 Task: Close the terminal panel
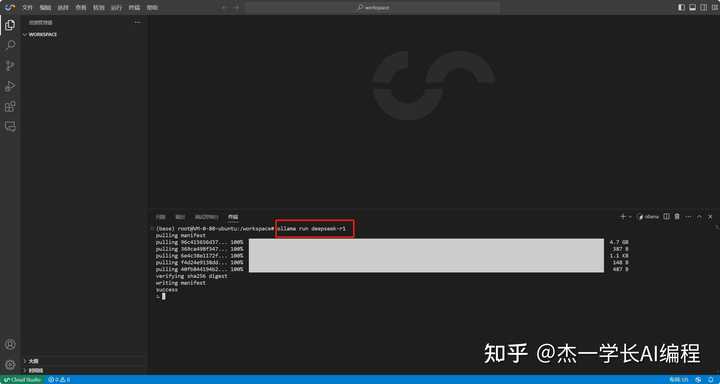(x=710, y=216)
